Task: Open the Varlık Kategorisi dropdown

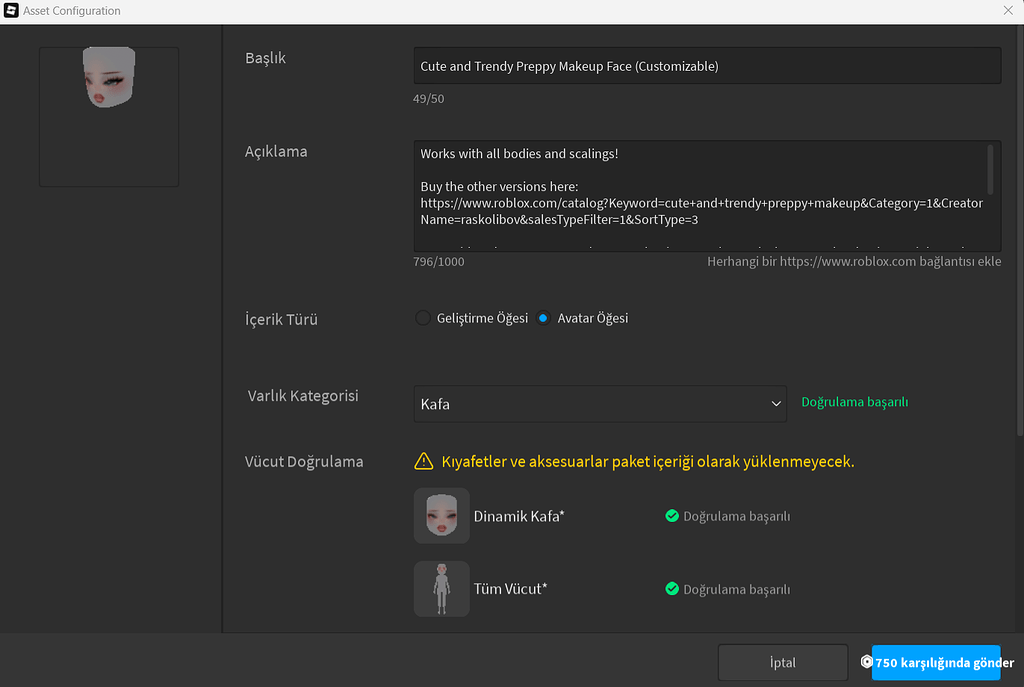Action: pyautogui.click(x=600, y=403)
